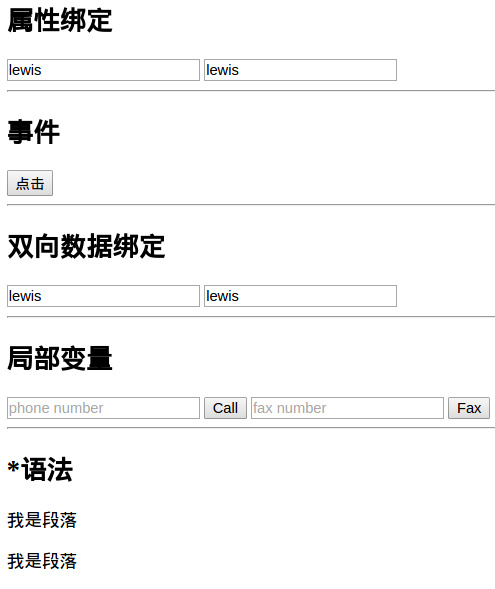Select the right lewis input under 属性绑定

300,70
